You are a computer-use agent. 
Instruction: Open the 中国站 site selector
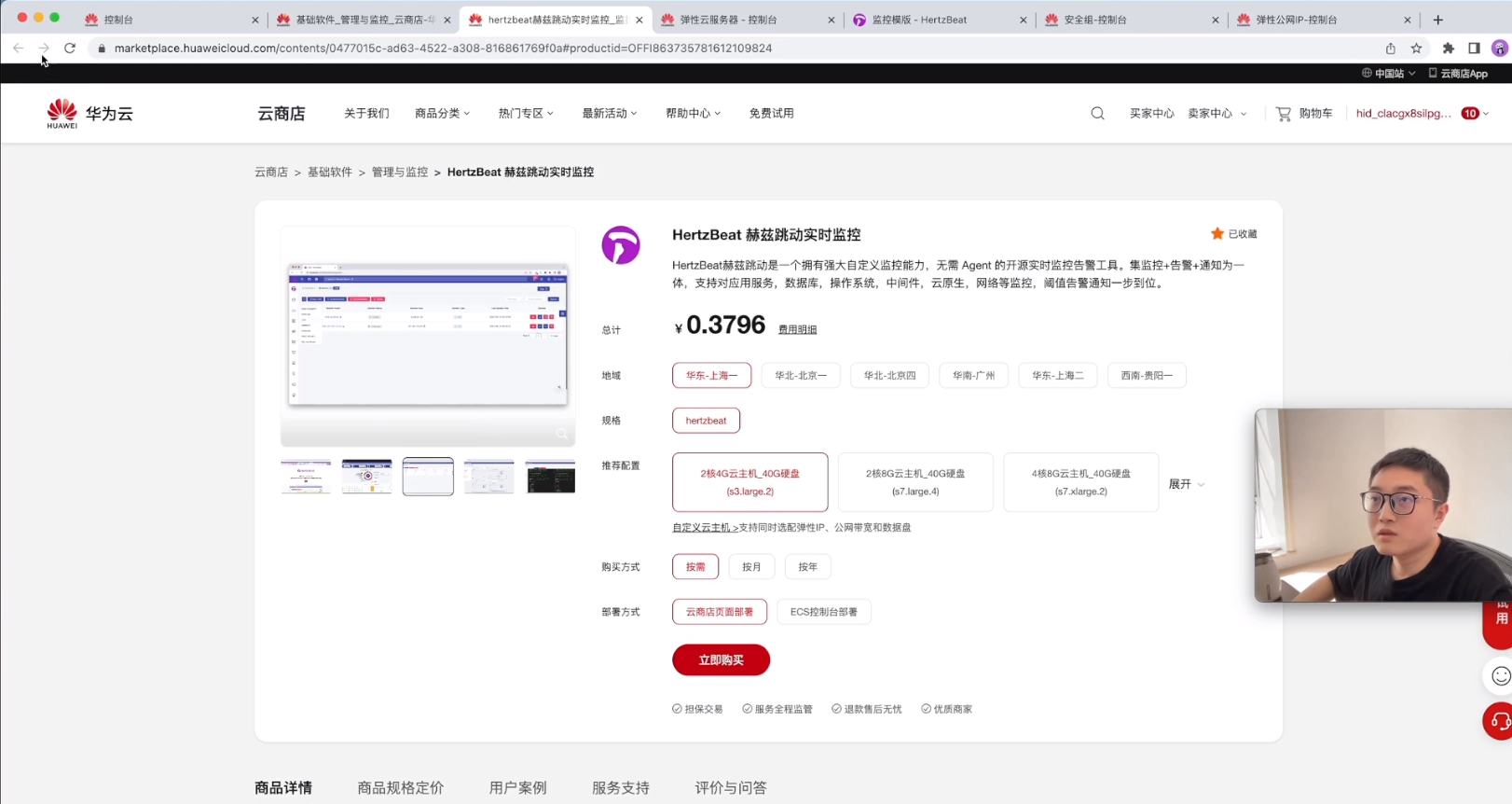click(1388, 74)
